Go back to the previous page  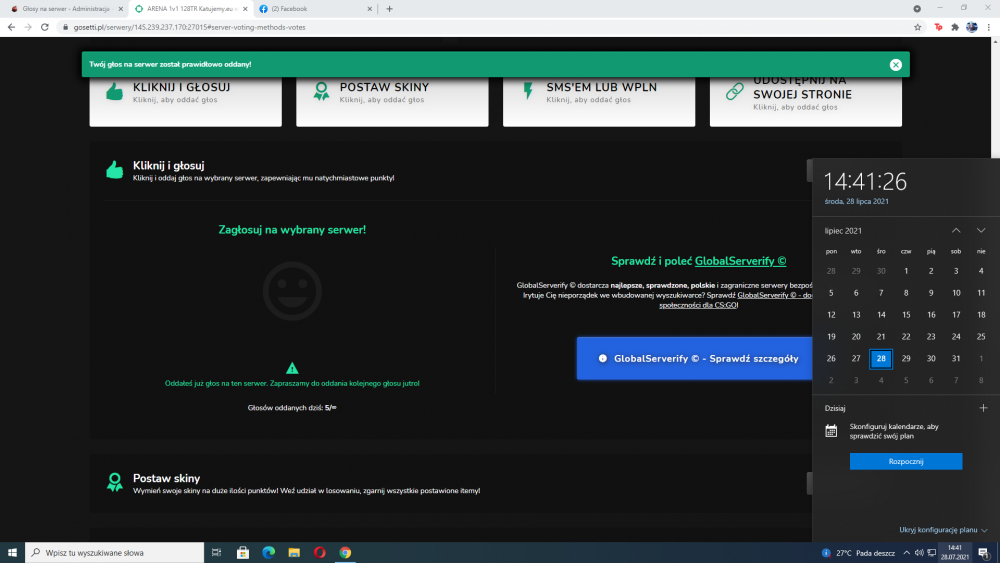tap(11, 27)
